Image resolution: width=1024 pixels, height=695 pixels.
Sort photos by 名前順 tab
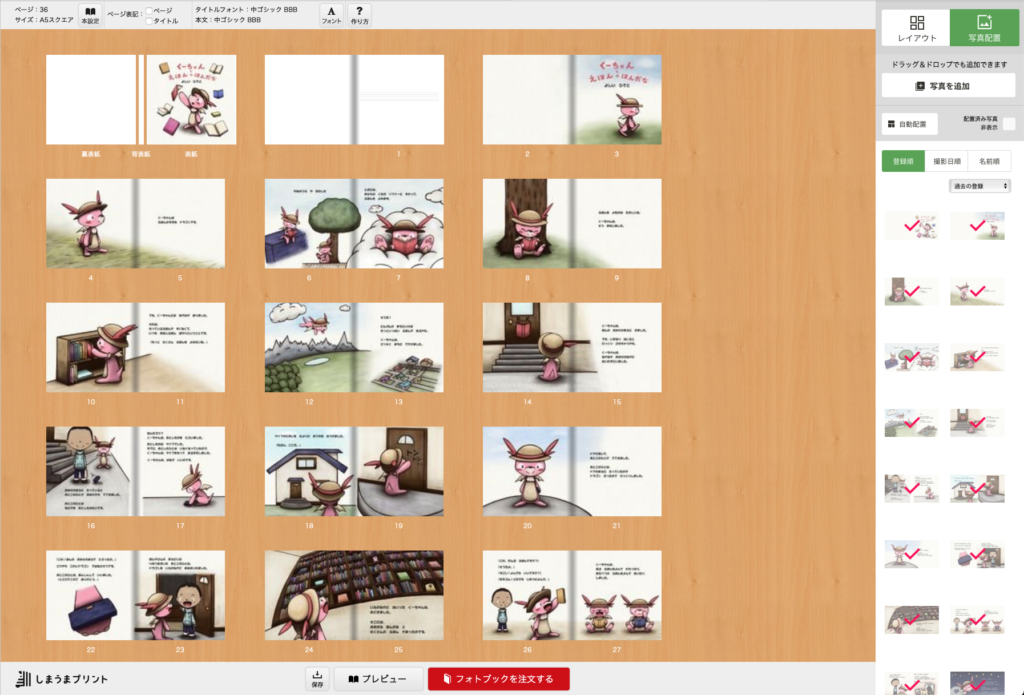point(989,161)
